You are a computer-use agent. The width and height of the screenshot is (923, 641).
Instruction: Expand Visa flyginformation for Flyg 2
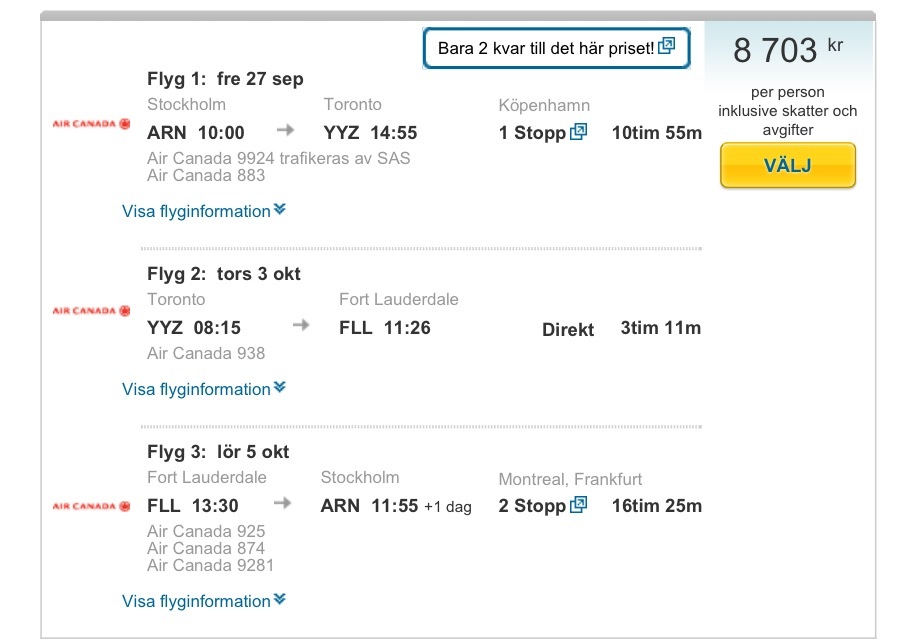[204, 389]
